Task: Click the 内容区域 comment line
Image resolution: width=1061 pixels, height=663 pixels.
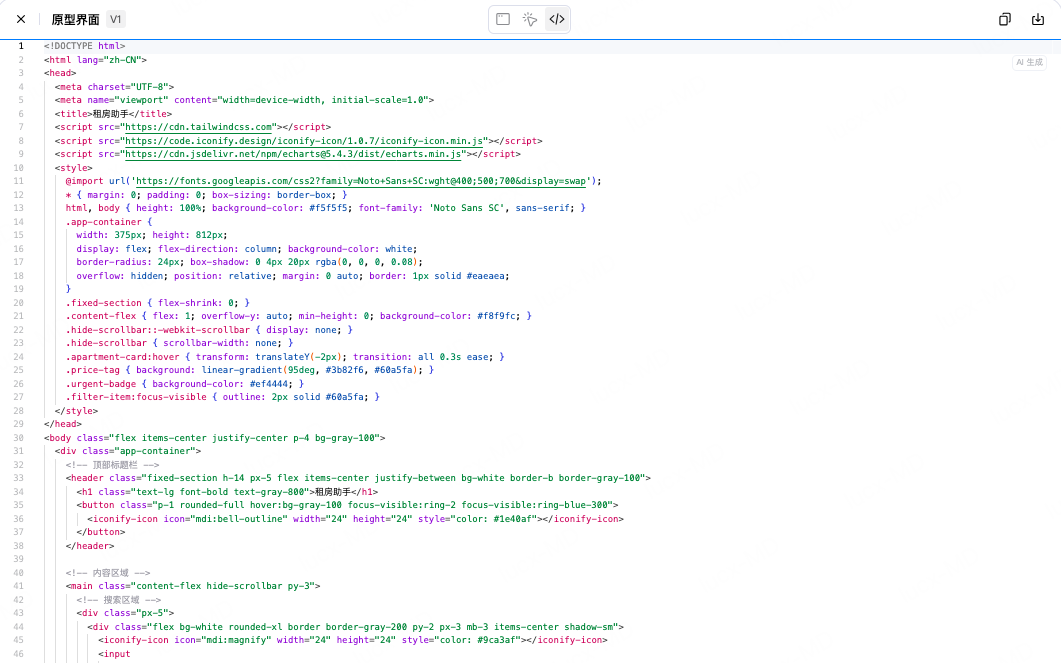Action: point(108,573)
